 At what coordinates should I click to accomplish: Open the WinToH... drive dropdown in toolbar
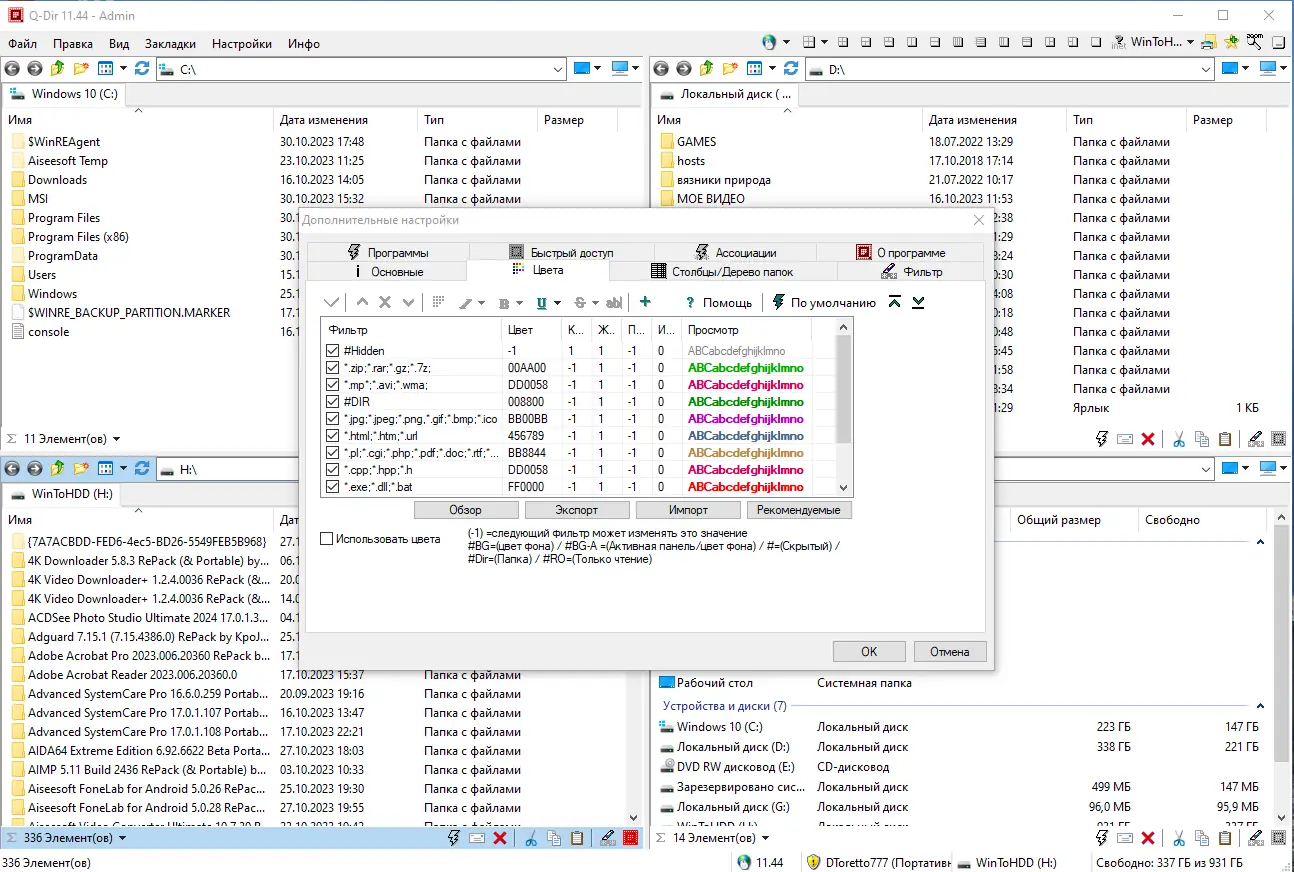tap(1190, 42)
